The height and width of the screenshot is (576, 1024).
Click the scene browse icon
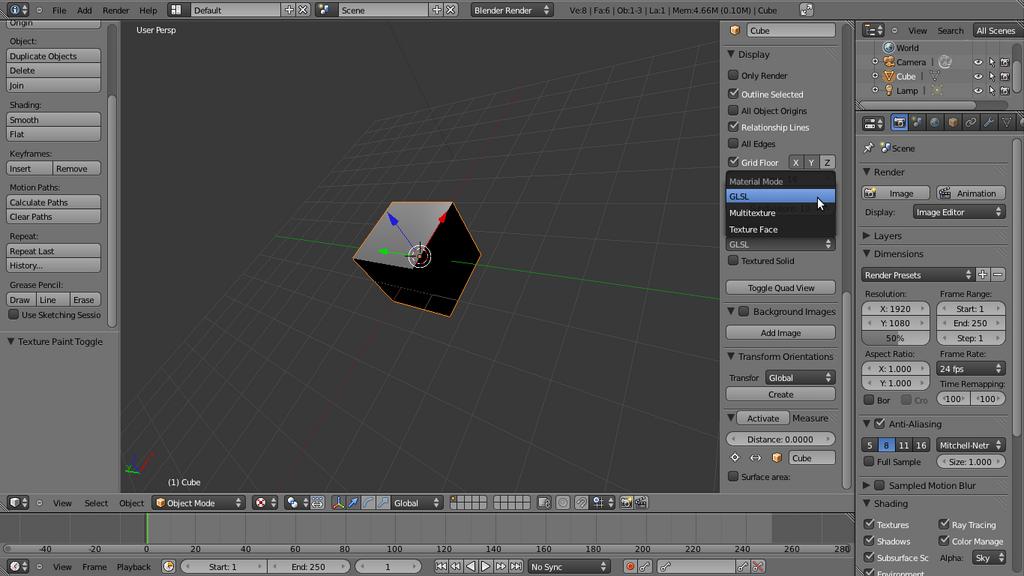[x=324, y=10]
